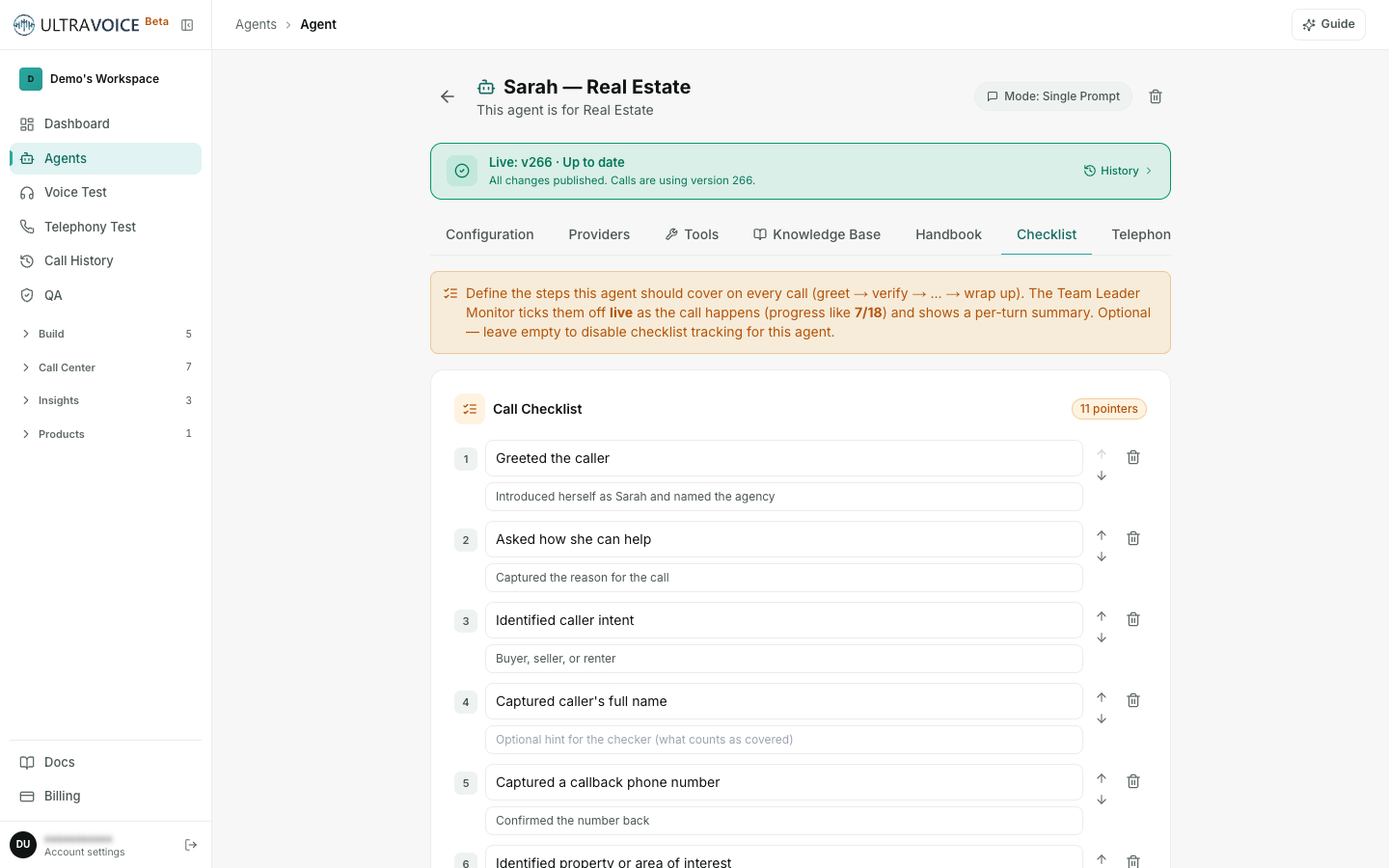
Task: Delete the agent with trash icon
Action: [x=1156, y=96]
